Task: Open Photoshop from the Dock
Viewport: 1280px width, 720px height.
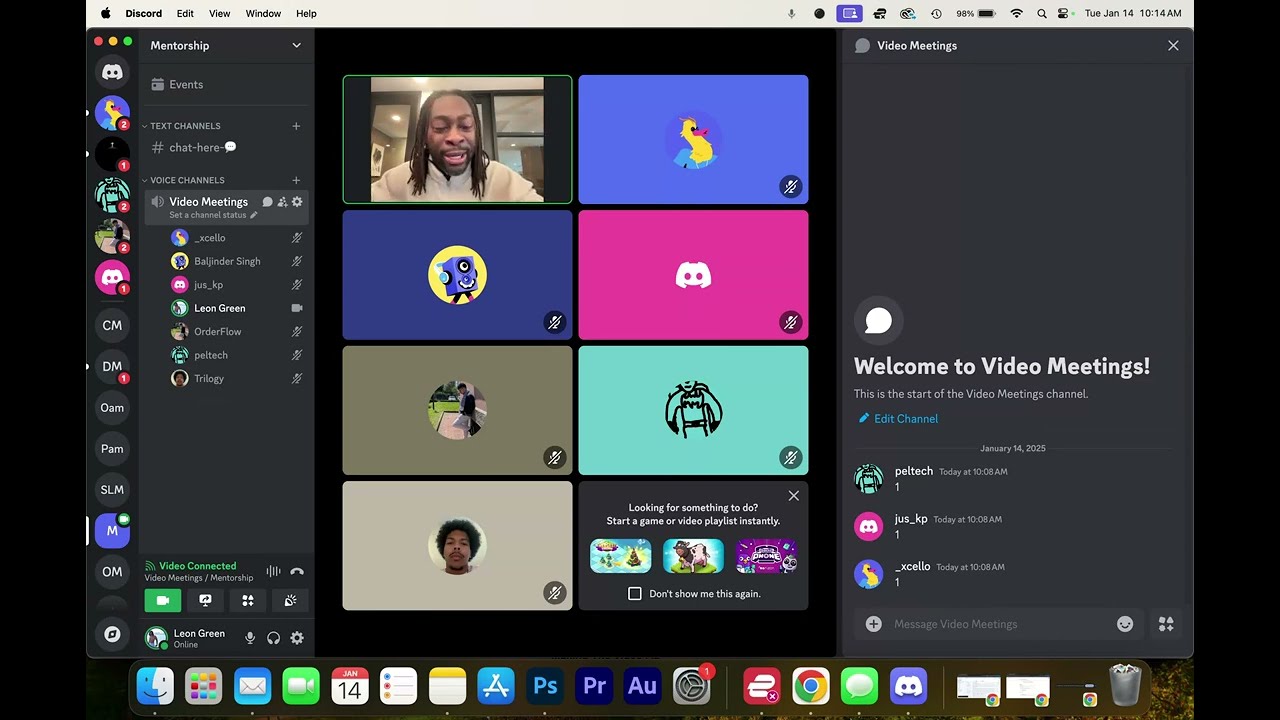Action: click(545, 686)
